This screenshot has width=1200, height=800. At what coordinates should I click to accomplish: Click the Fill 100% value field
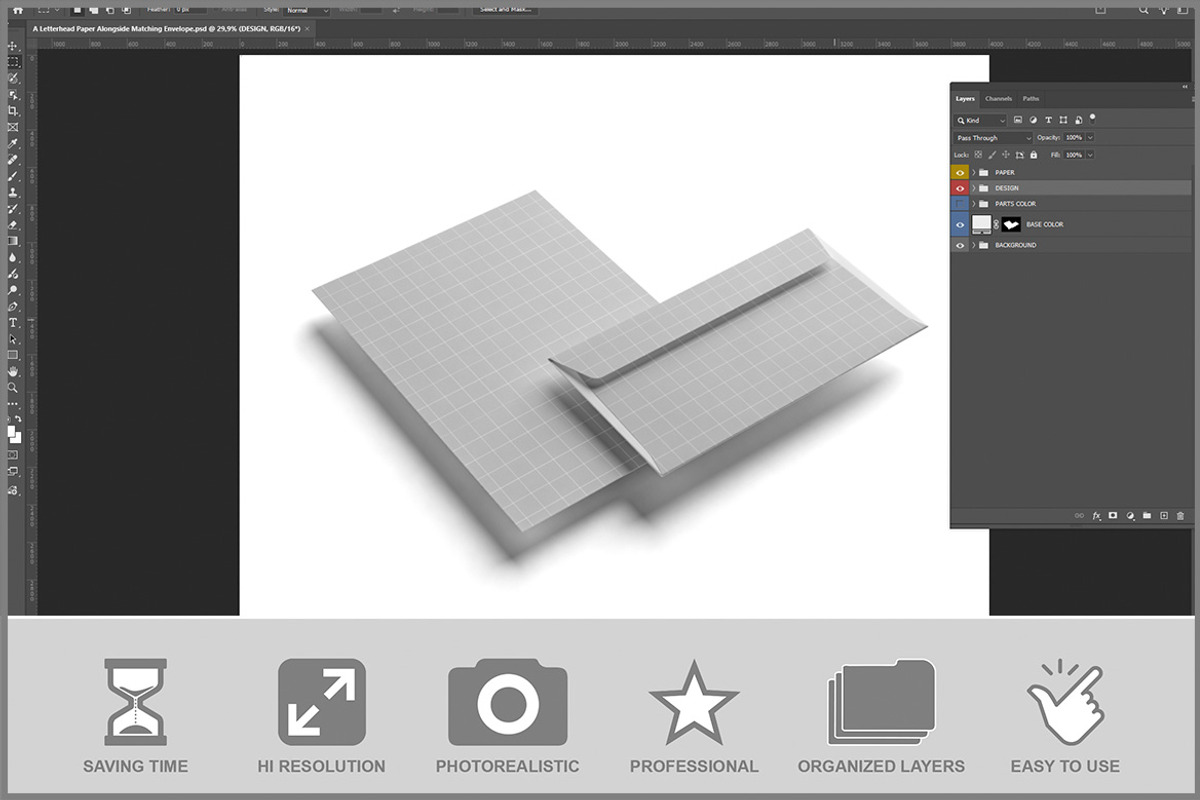(x=1074, y=155)
